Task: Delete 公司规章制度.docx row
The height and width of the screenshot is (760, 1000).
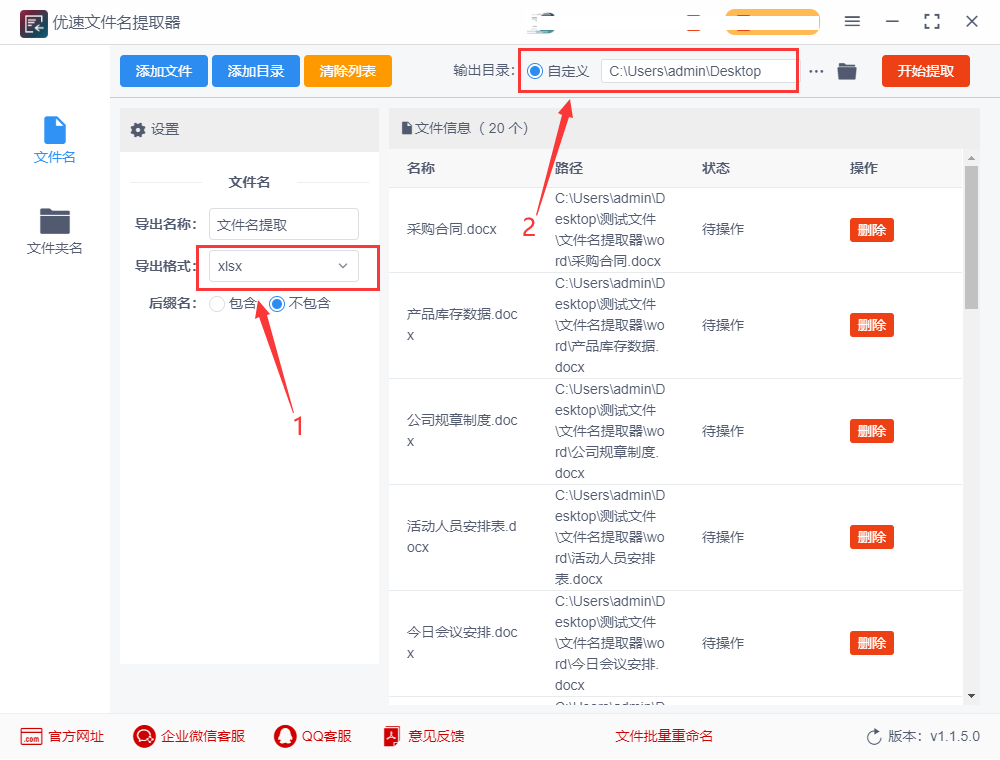Action: 871,431
